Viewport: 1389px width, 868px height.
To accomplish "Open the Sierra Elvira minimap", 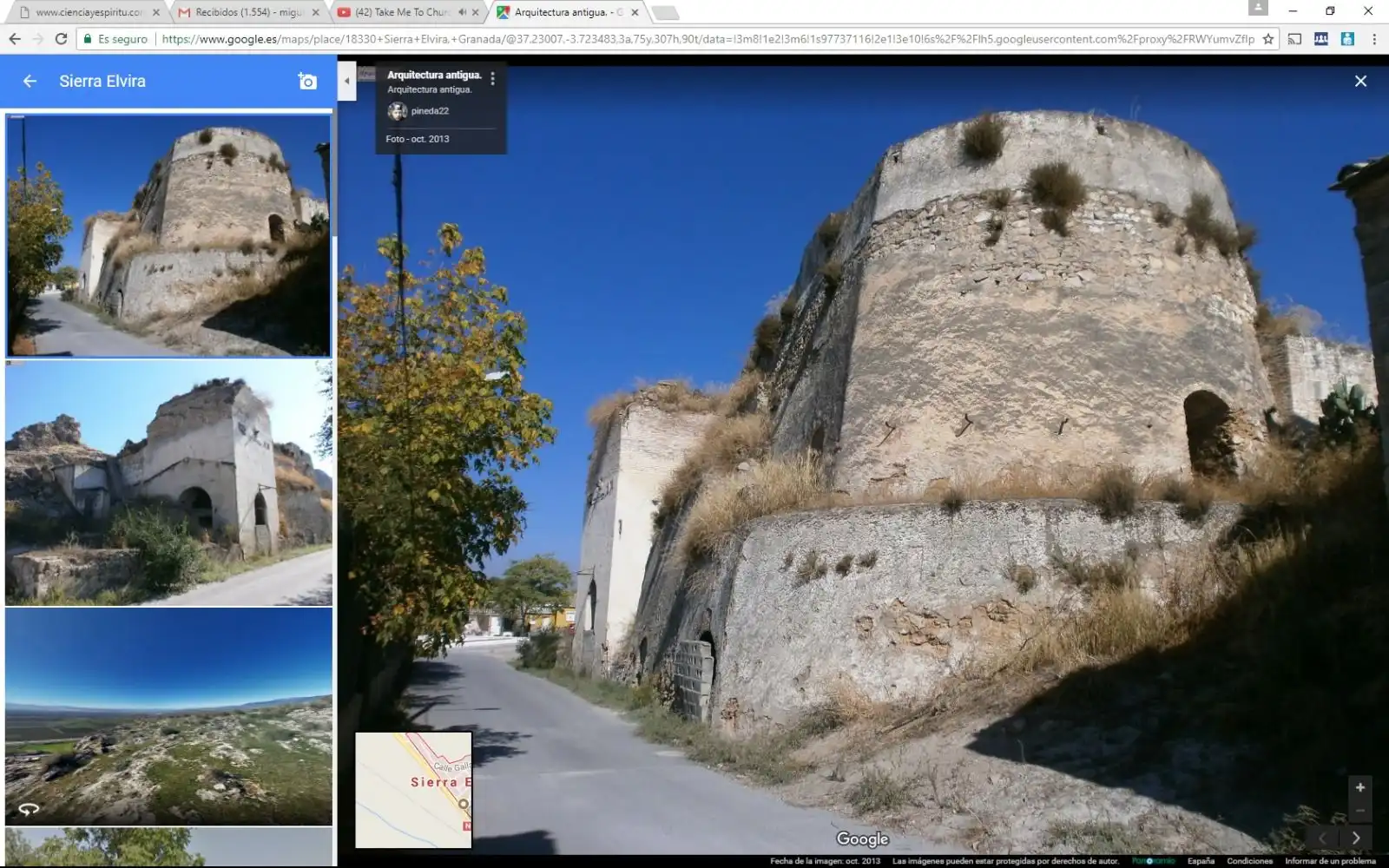I will (x=413, y=790).
